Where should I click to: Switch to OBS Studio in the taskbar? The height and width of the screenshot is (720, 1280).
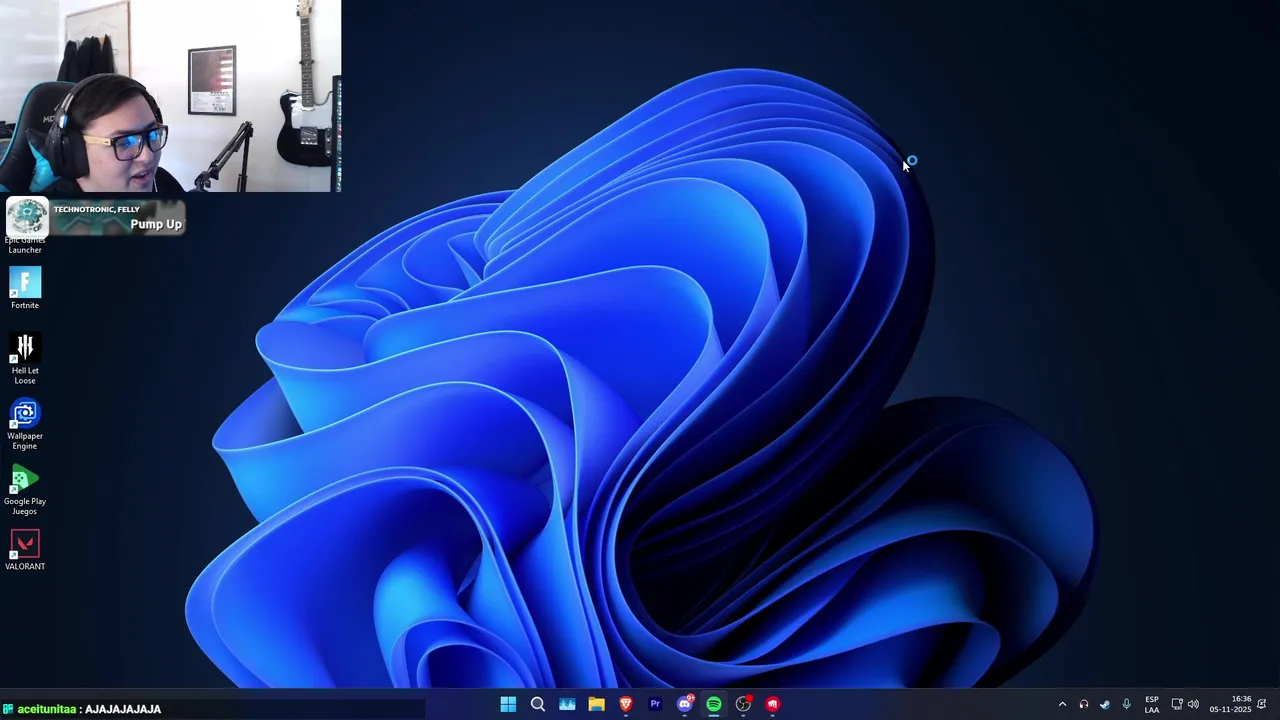[743, 704]
